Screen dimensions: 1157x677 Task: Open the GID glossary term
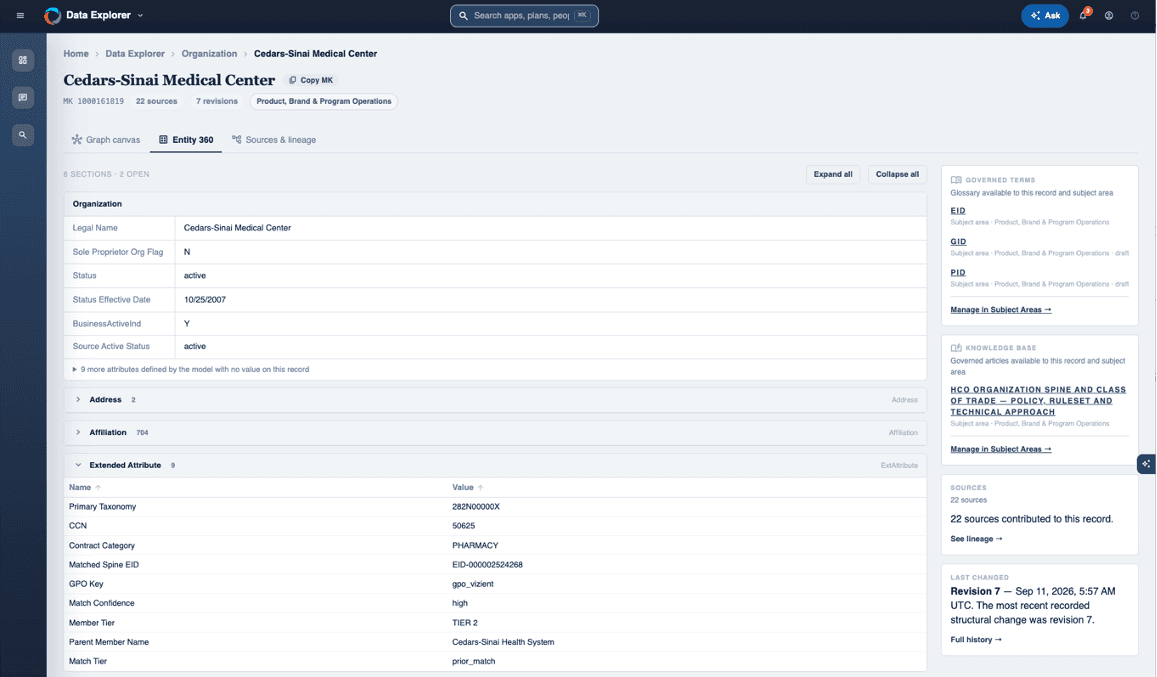[958, 242]
